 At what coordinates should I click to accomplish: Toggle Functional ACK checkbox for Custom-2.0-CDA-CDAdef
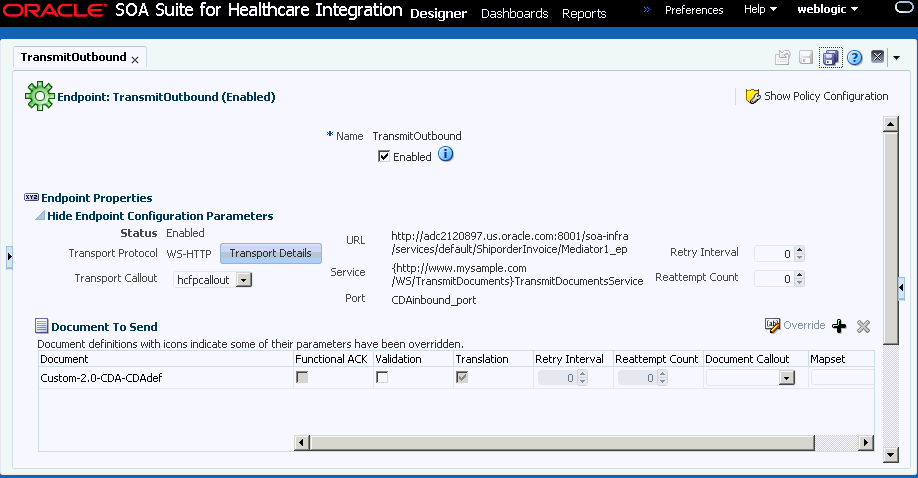[302, 377]
